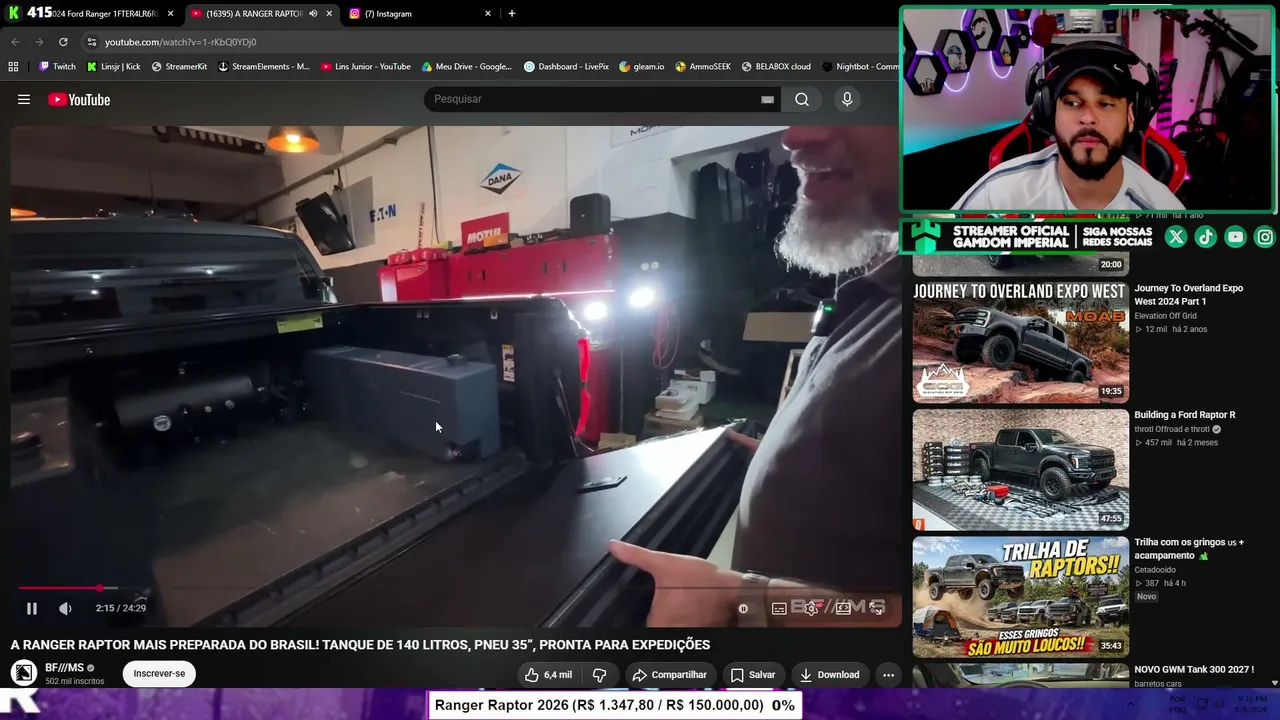
Task: Dislike the video with thumbs-down
Action: pos(599,675)
